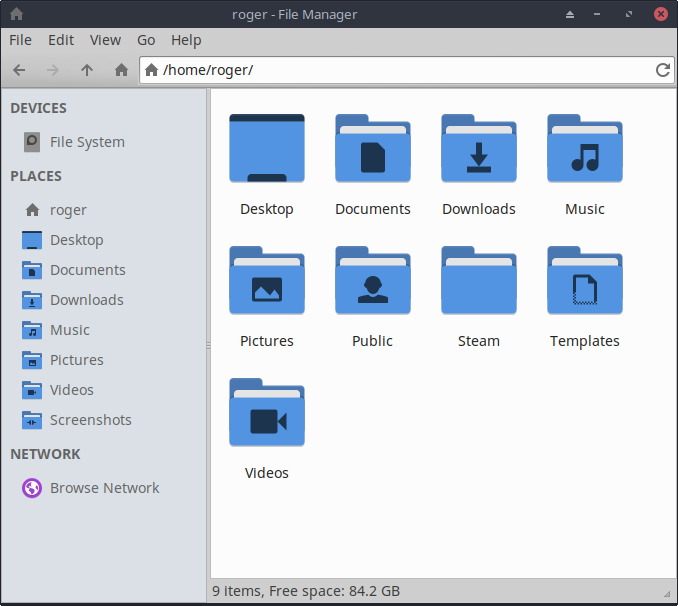Image resolution: width=678 pixels, height=606 pixels.
Task: Click the Documents label in the sidebar
Action: coord(88,270)
